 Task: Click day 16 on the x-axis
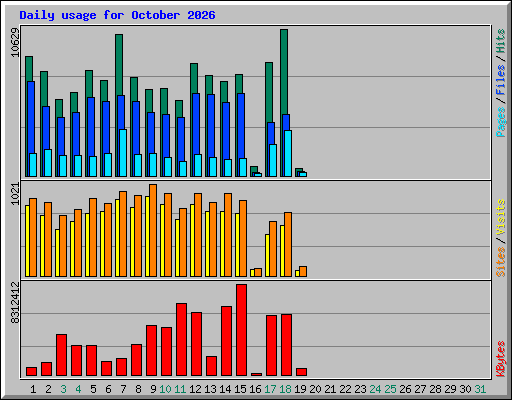(x=255, y=389)
